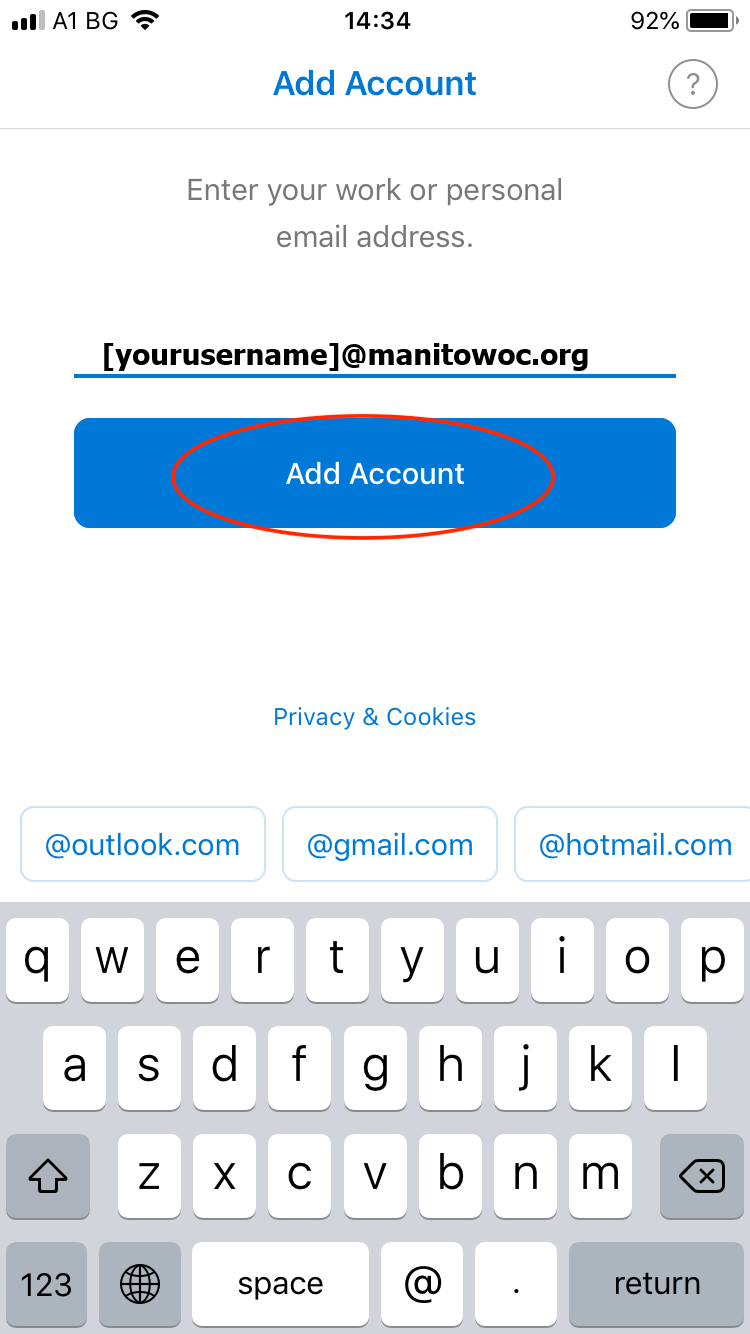Tap the return key
750x1334 pixels.
tap(656, 1283)
